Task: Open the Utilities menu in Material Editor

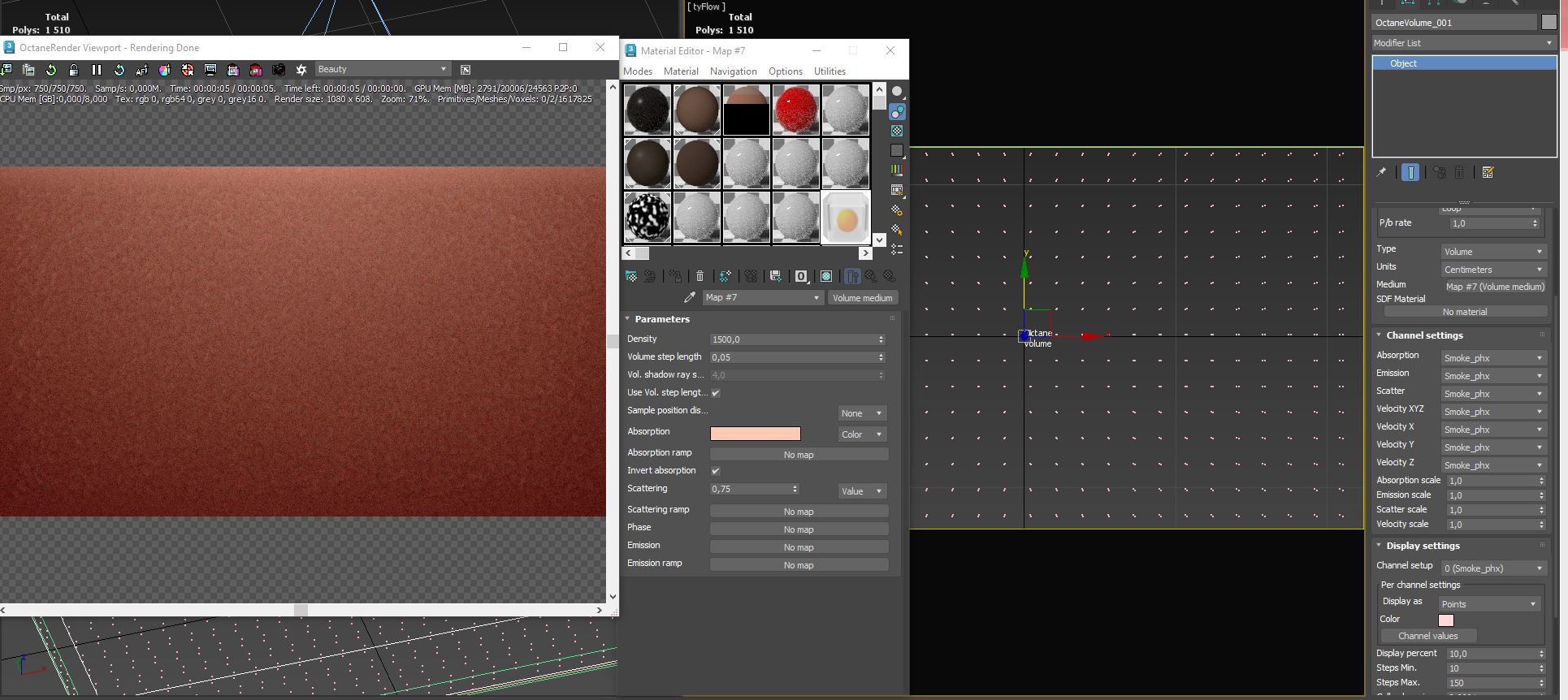Action: pos(829,71)
